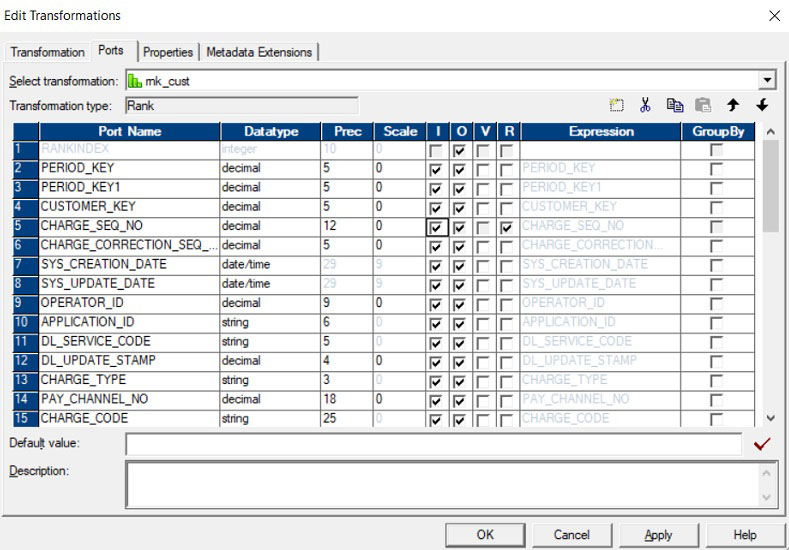789x550 pixels.
Task: Click the Copy port icon
Action: point(675,105)
